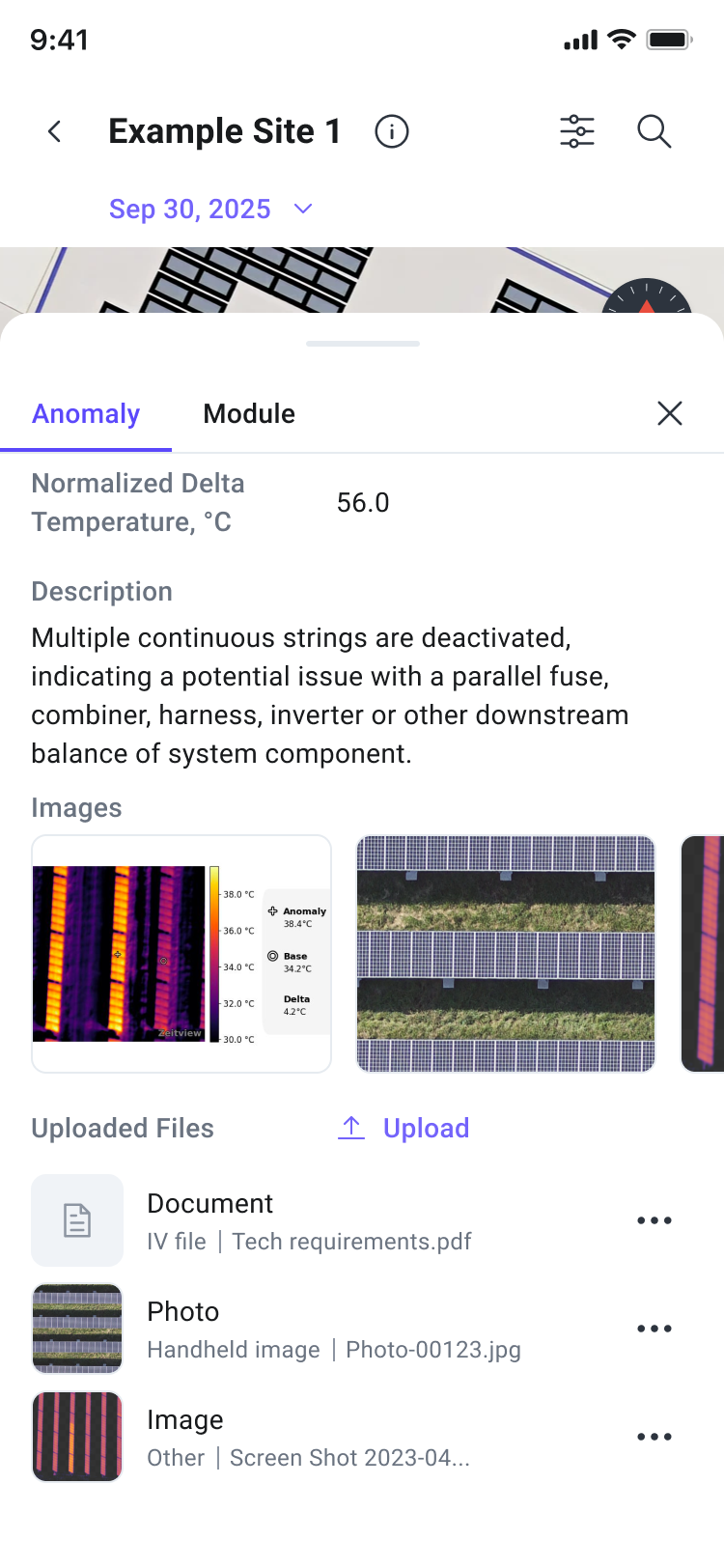This screenshot has height=1568, width=724.
Task: Click the Upload link
Action: [x=426, y=1128]
